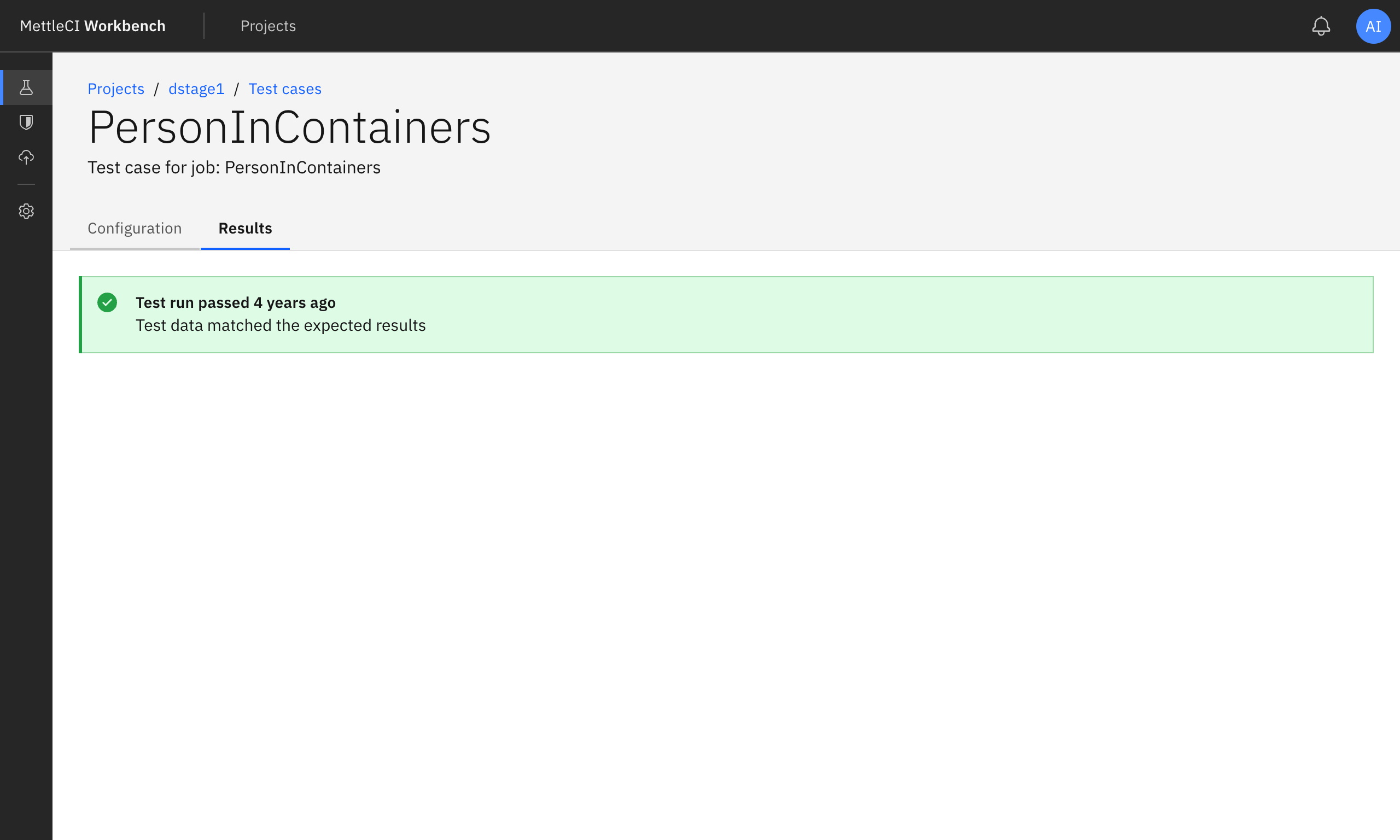
Task: Click the MettleCI Workbench logo
Action: click(92, 26)
